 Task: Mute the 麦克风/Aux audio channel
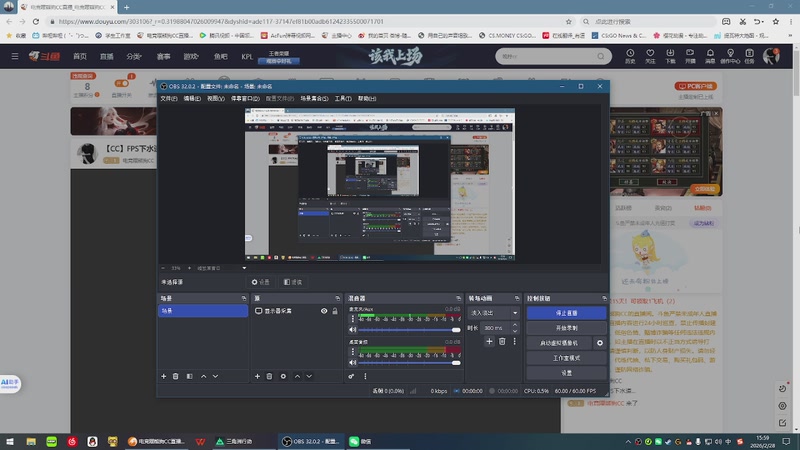(x=353, y=330)
